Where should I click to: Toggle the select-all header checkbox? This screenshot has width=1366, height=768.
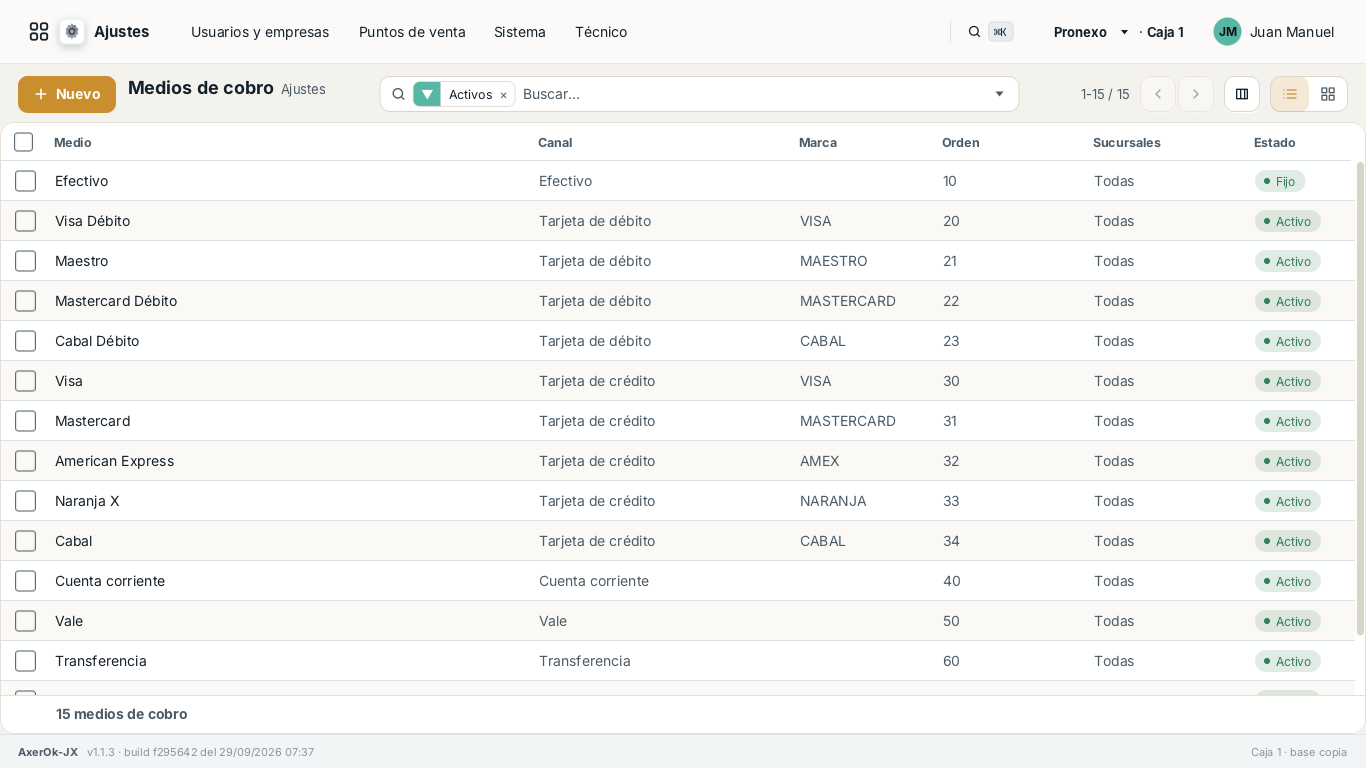(x=24, y=142)
